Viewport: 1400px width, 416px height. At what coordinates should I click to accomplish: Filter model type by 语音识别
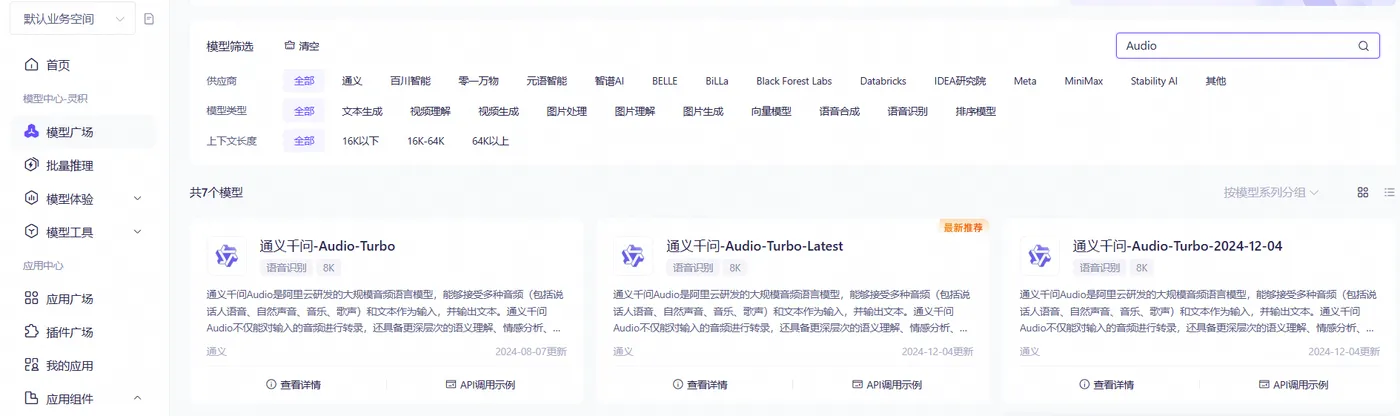click(x=908, y=111)
